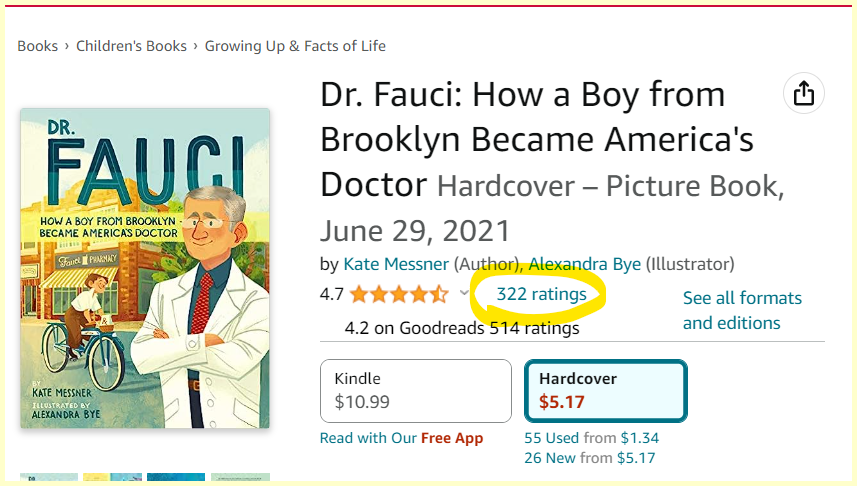Select the first thumbnail below the cover
Image resolution: width=857 pixels, height=486 pixels.
[49, 478]
